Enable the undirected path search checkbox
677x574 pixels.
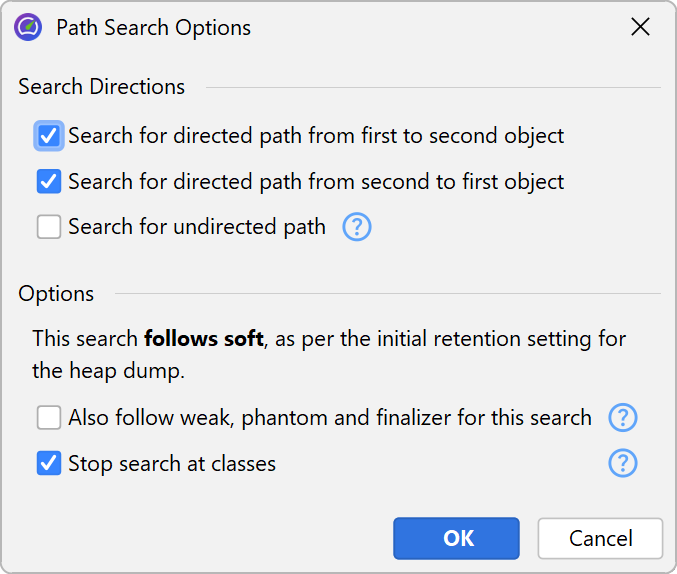pyautogui.click(x=49, y=227)
